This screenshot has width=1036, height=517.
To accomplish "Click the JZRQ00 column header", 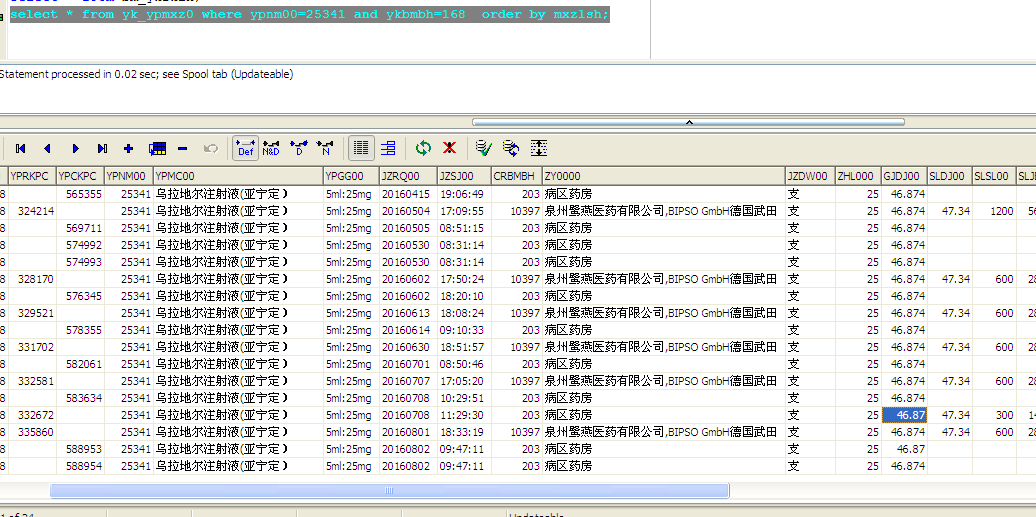I will tap(408, 177).
